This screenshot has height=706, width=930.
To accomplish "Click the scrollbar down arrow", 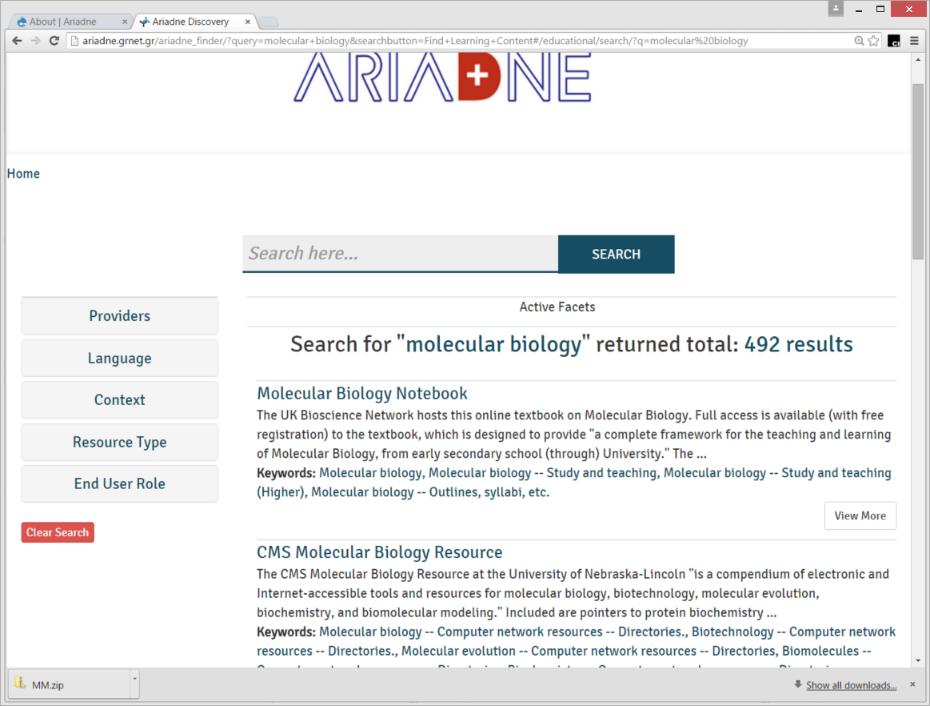I will click(918, 660).
